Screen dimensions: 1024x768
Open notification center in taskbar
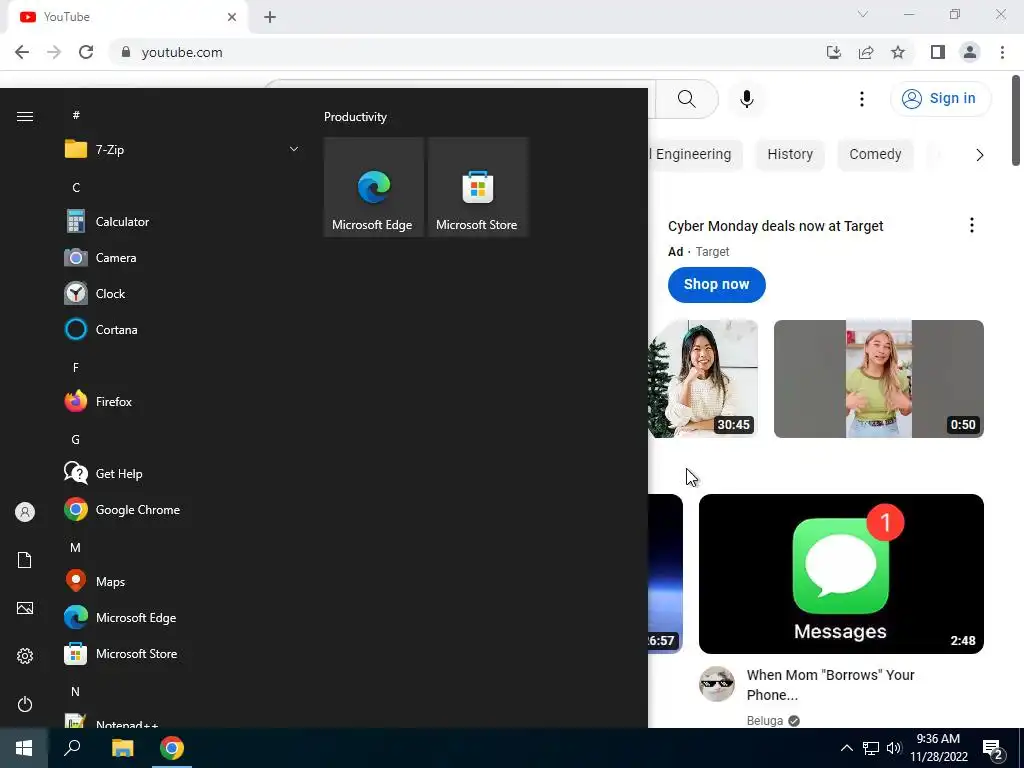(x=993, y=748)
